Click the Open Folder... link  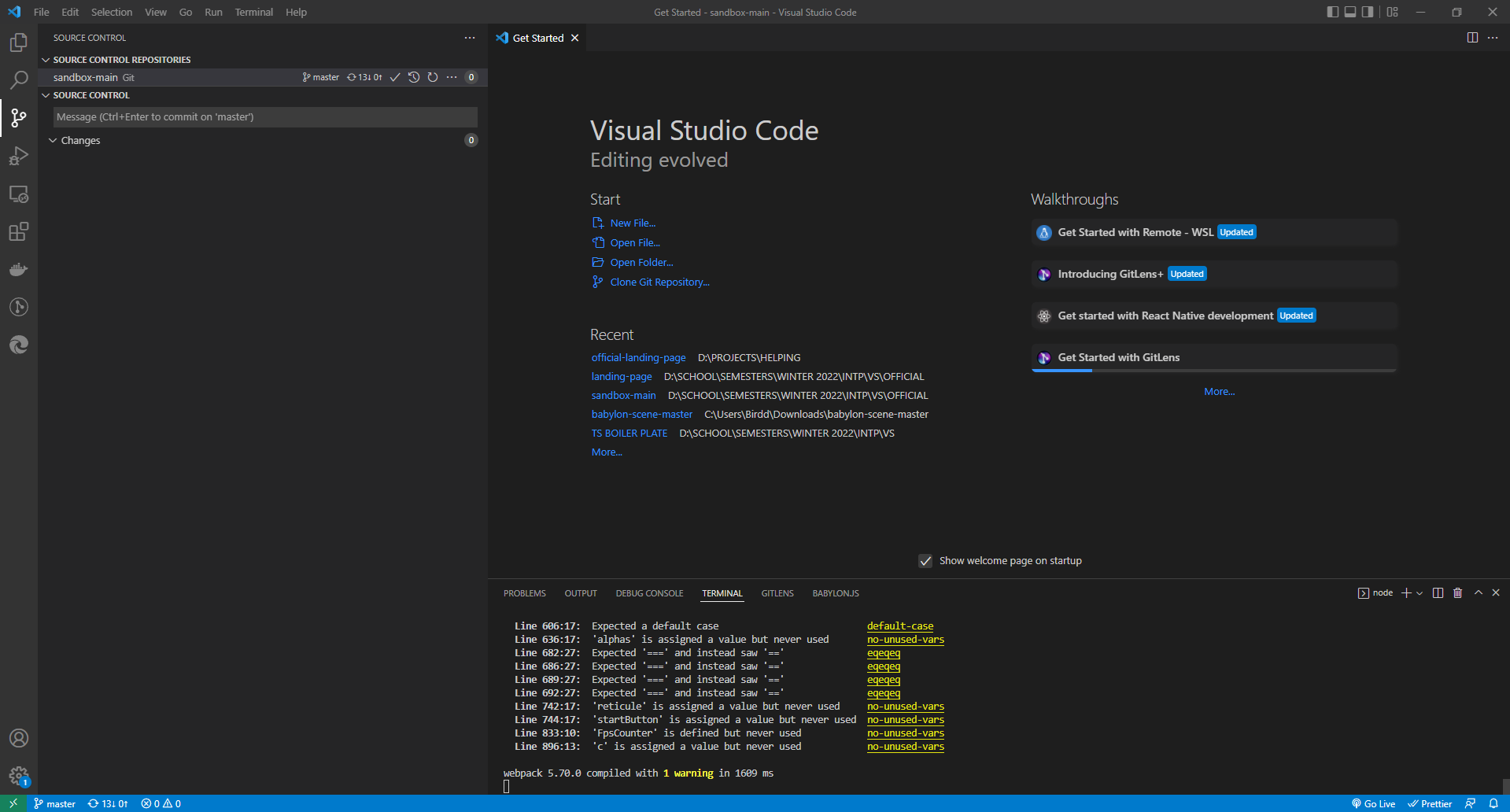[x=641, y=263]
